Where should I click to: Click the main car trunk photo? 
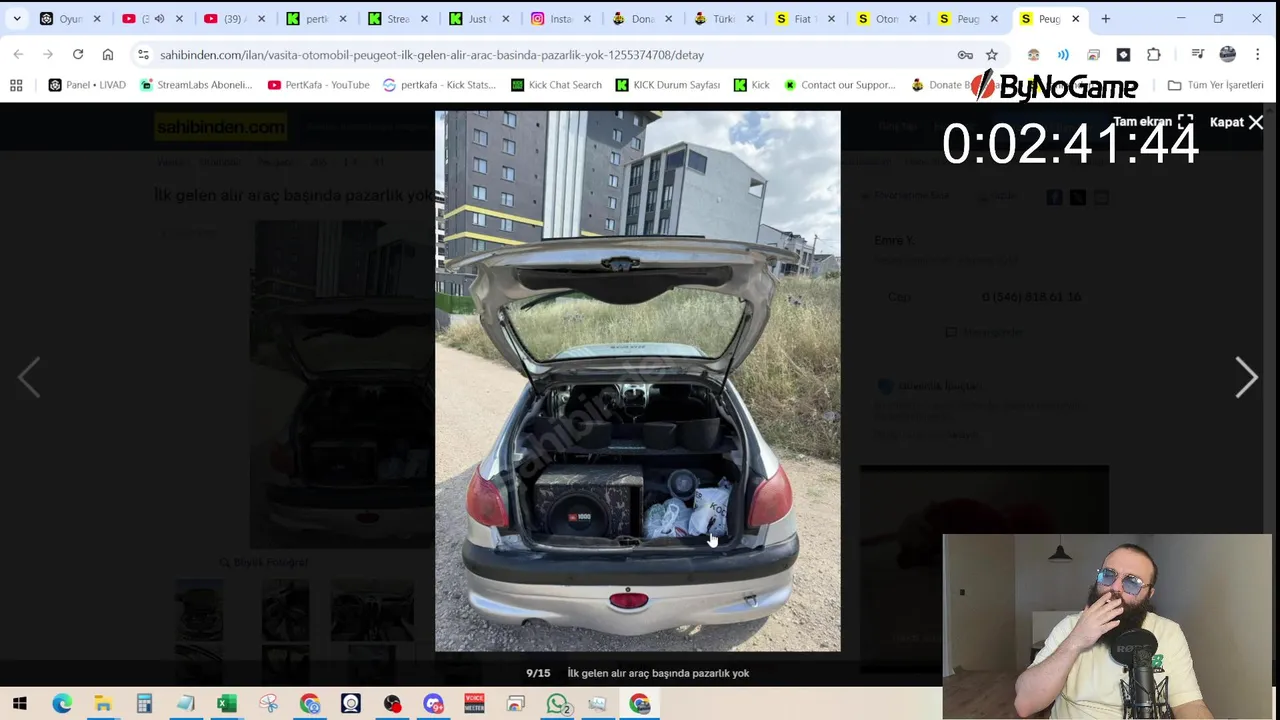pyautogui.click(x=638, y=381)
